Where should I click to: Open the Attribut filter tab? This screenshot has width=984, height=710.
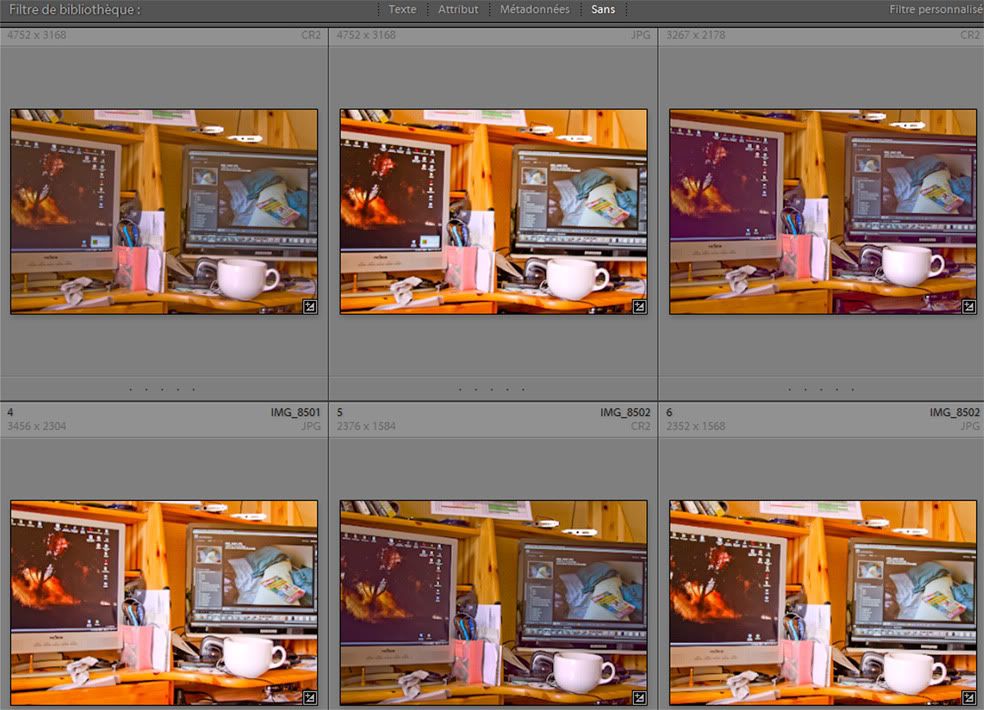458,9
